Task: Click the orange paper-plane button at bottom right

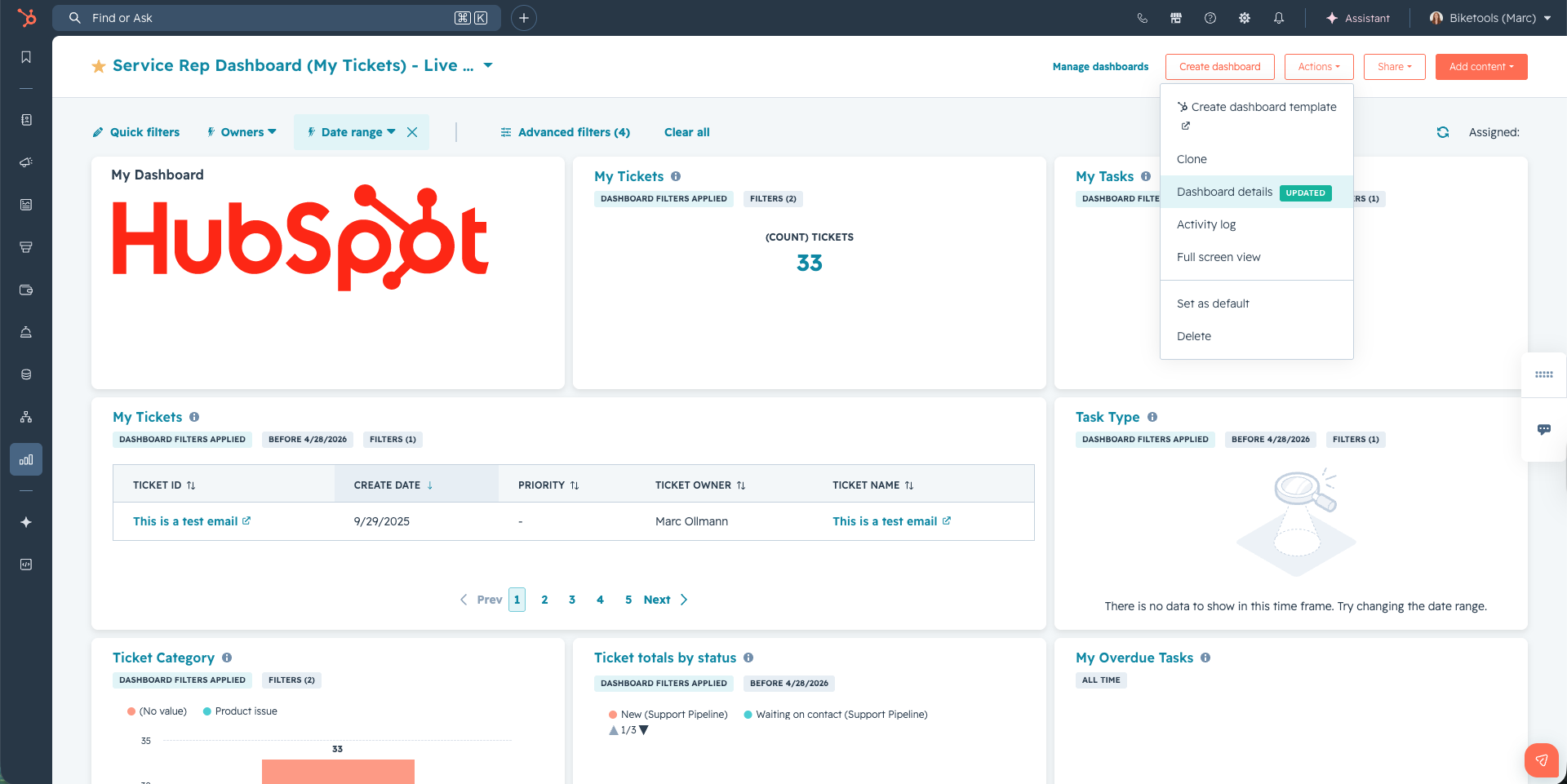Action: (1542, 760)
